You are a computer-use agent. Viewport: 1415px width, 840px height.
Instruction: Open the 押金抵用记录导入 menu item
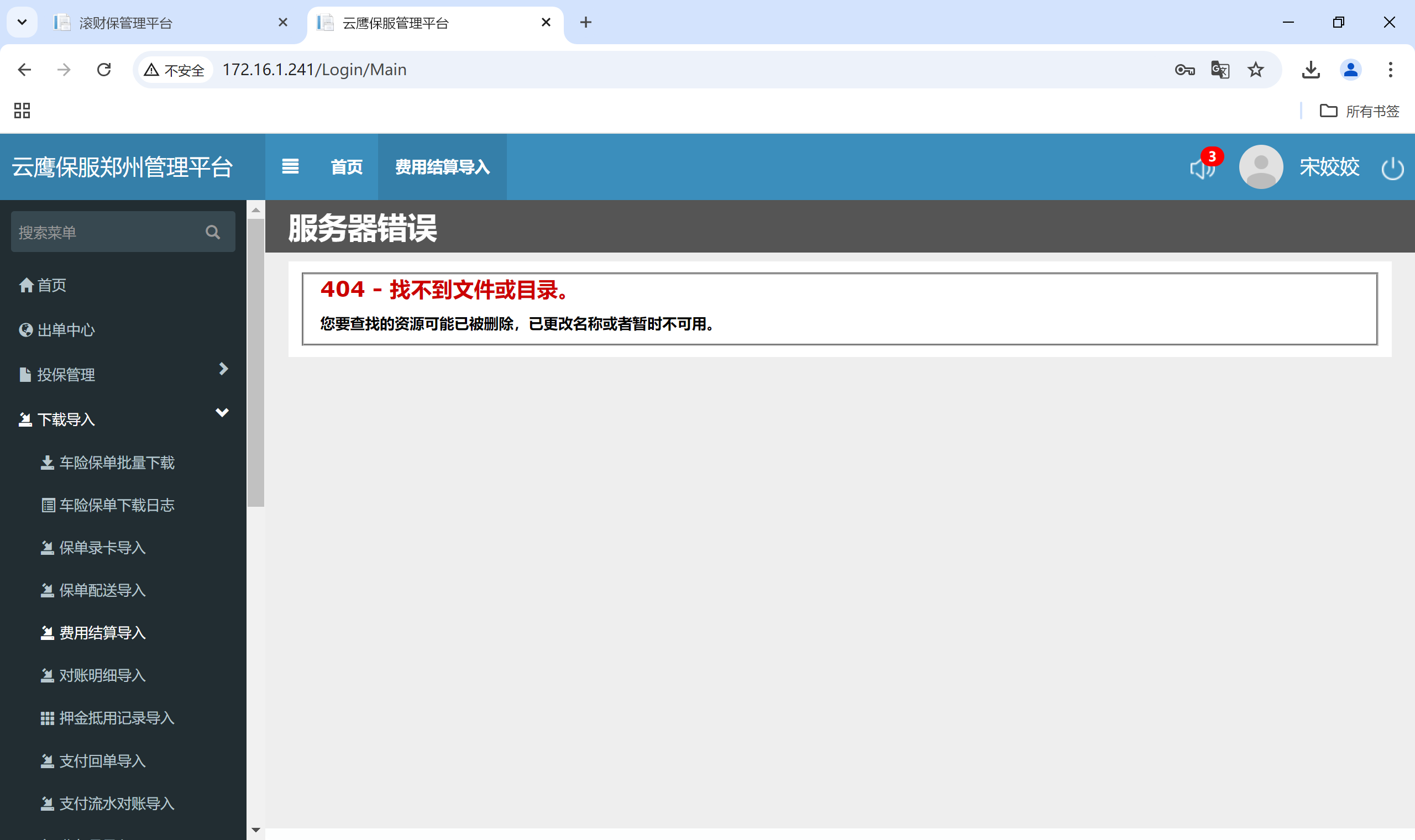117,718
